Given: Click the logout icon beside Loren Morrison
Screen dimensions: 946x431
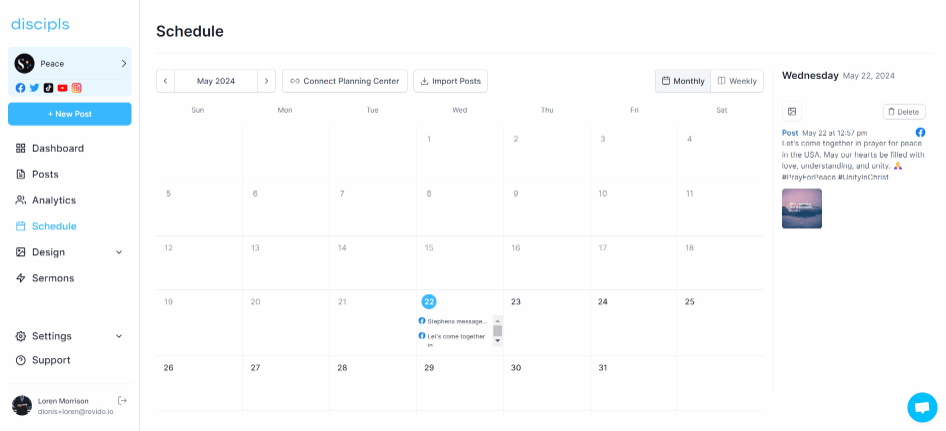Looking at the screenshot, I should 122,400.
